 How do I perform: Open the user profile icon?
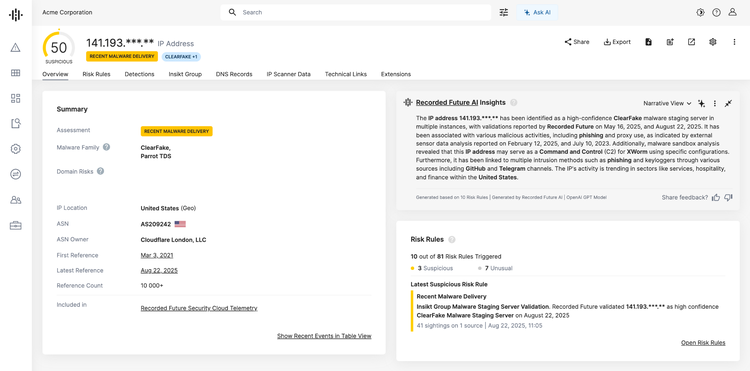tap(732, 12)
